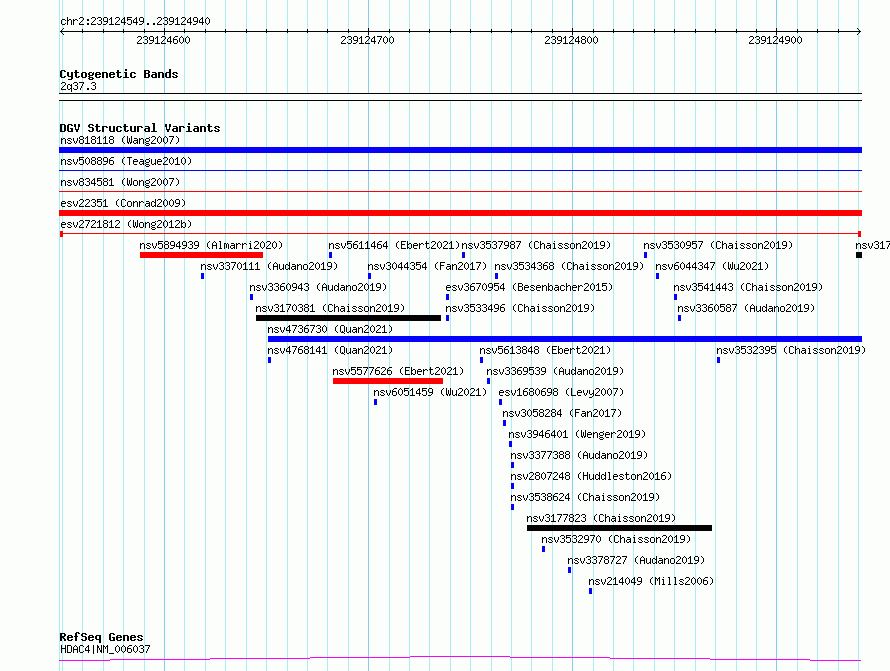The width and height of the screenshot is (890, 671).
Task: Select nsv3532395 (Chaisson2019) label
Action: [791, 350]
